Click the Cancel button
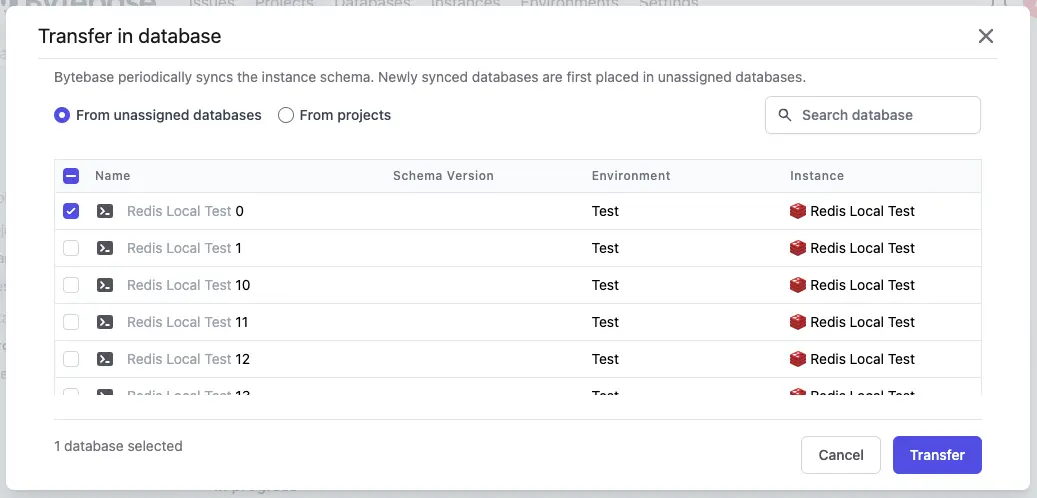Viewport: 1037px width, 498px height. point(841,455)
